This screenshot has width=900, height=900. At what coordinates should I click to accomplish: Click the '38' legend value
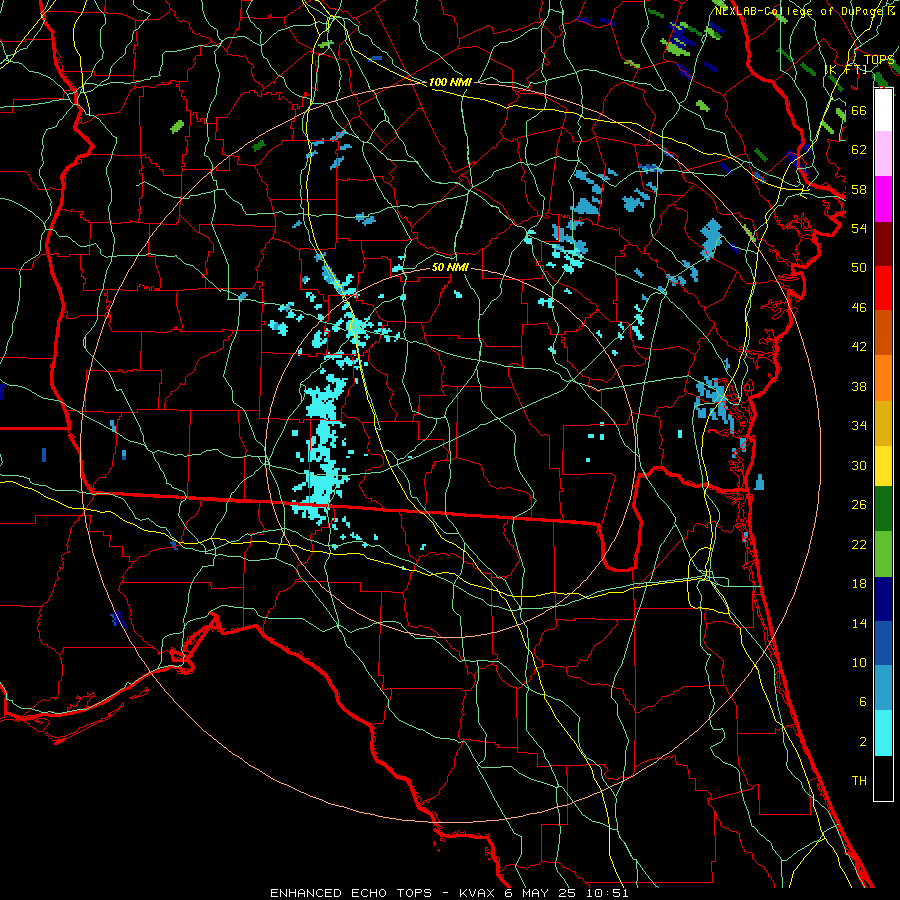(859, 387)
